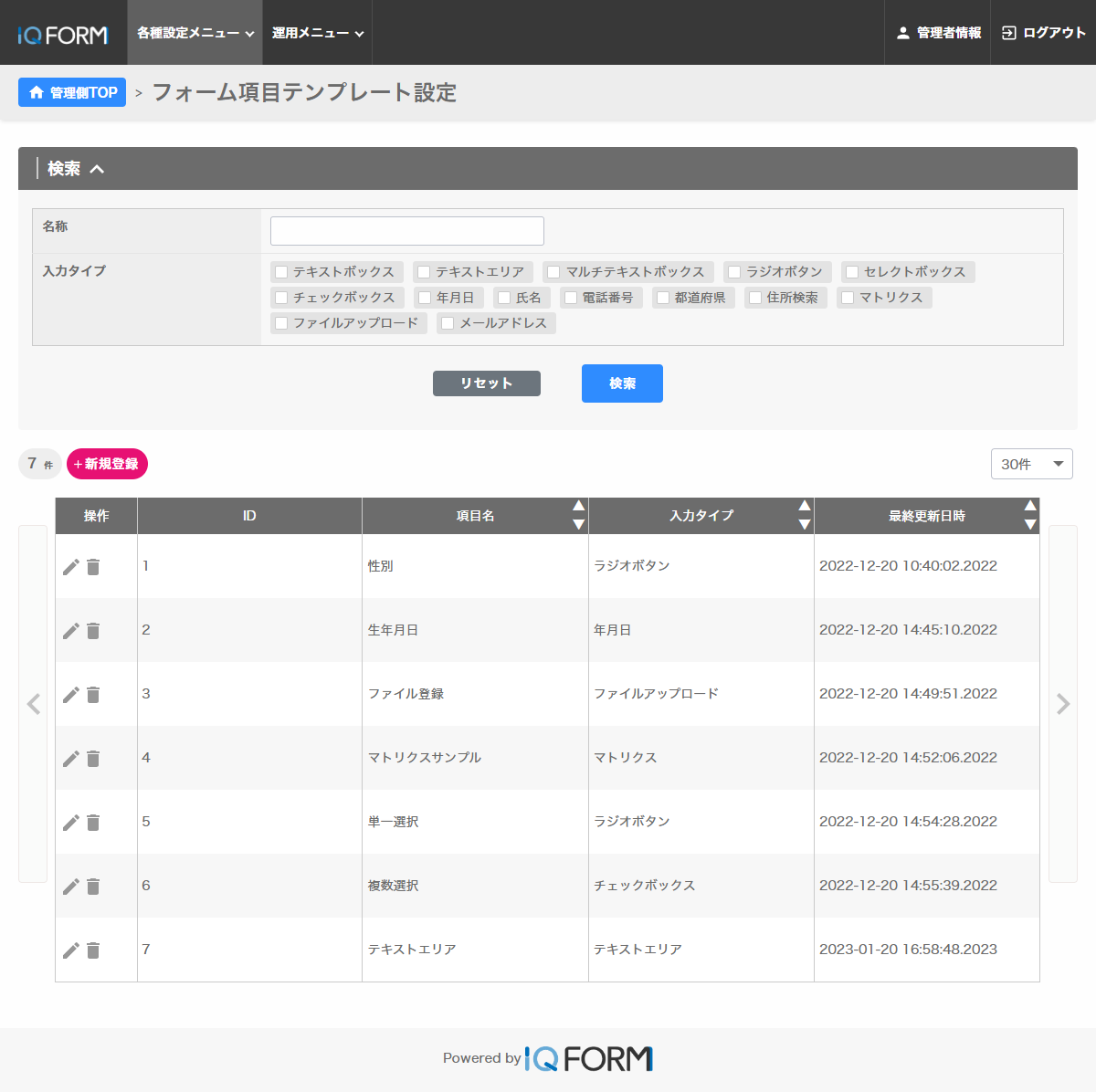Click the 名称 search text field

406,231
